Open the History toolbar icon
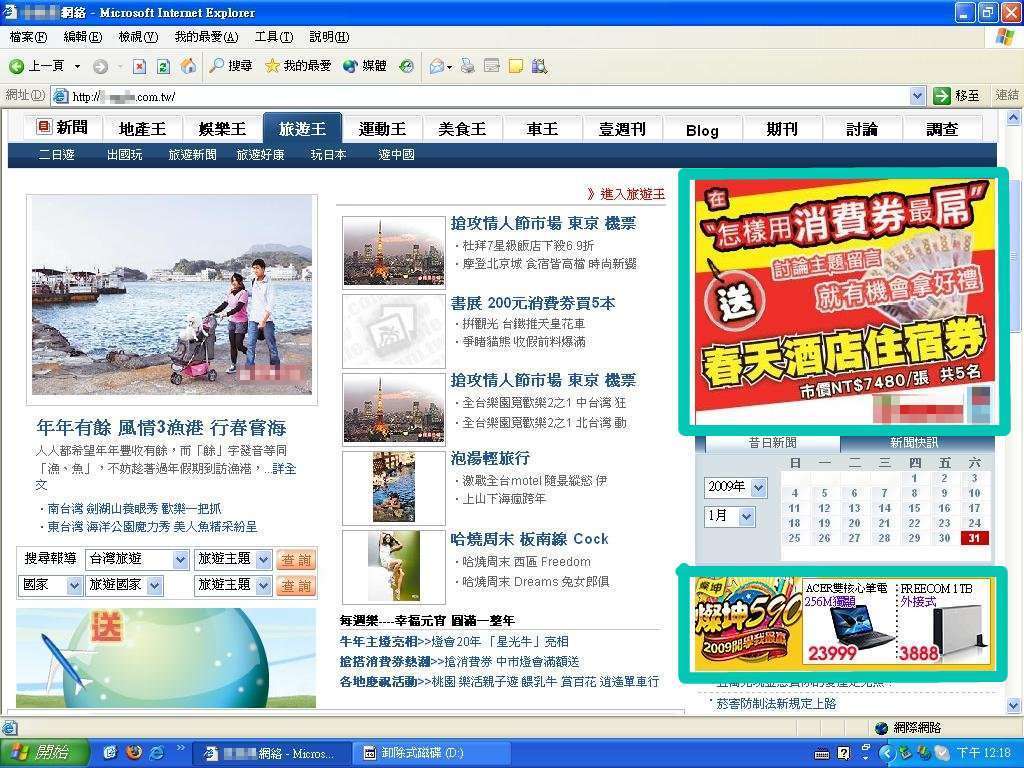The width and height of the screenshot is (1024, 768). pos(406,66)
